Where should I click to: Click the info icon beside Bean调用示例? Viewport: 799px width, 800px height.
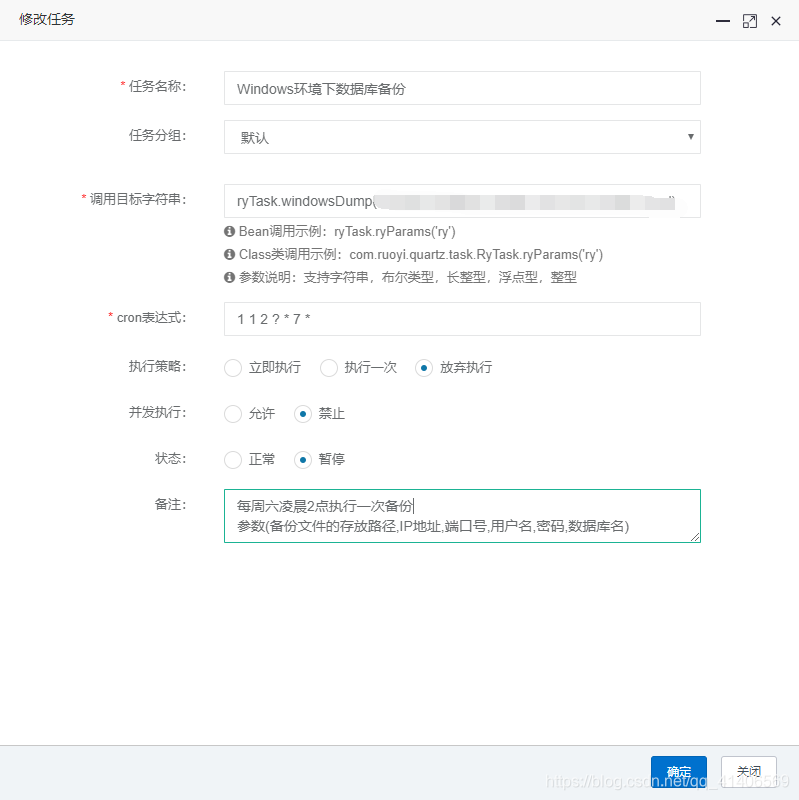tap(230, 232)
